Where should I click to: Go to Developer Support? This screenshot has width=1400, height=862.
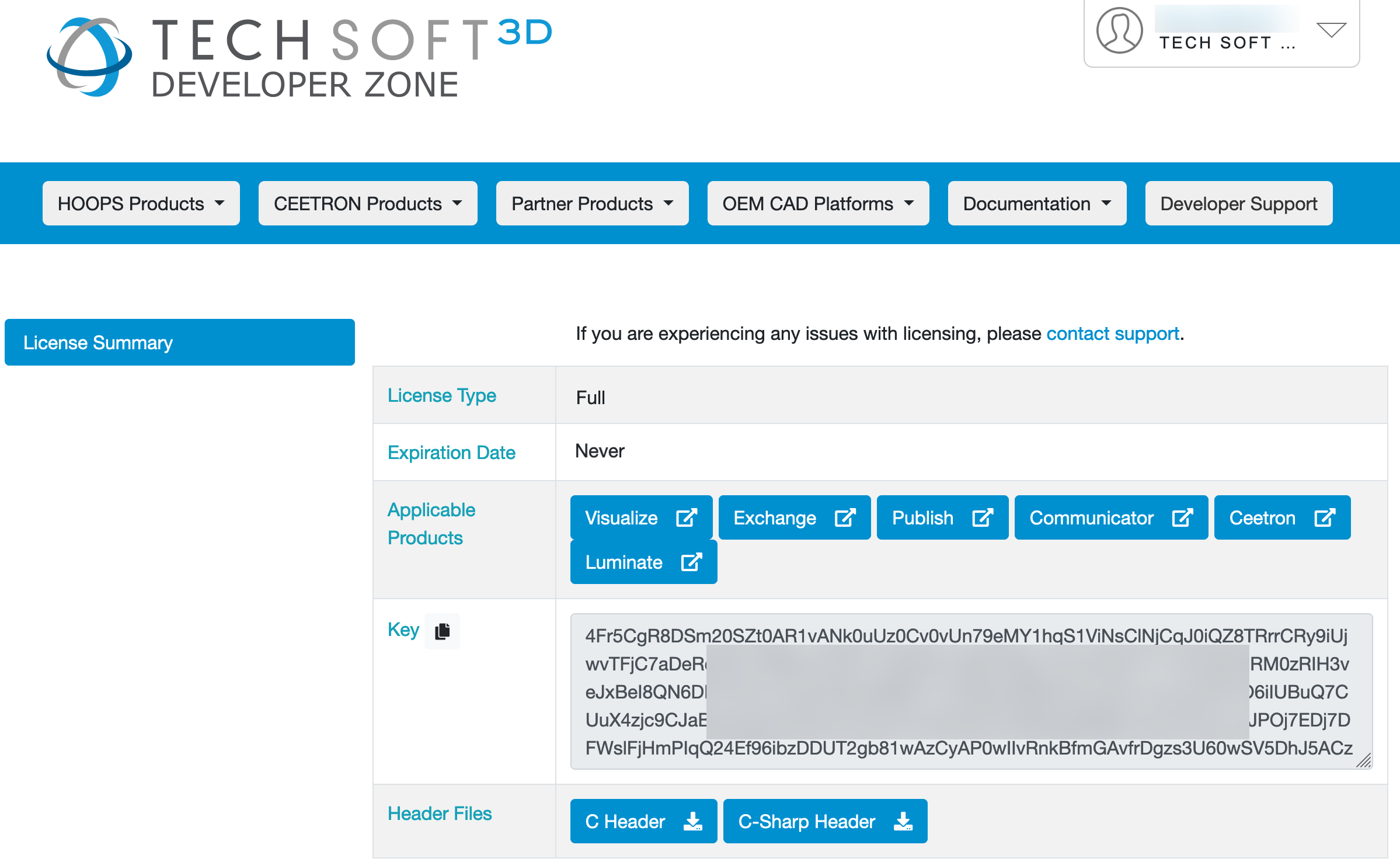point(1238,203)
